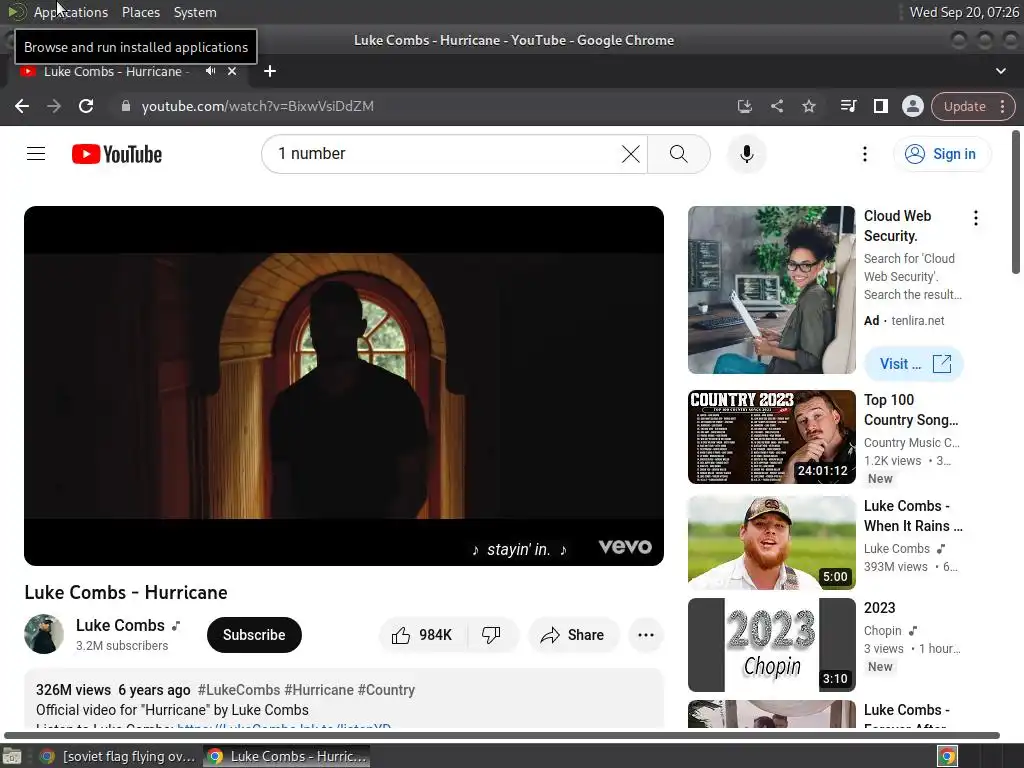Open 'Top 100 Country Song...' video title
Viewport: 1024px width, 768px height.
click(x=911, y=410)
